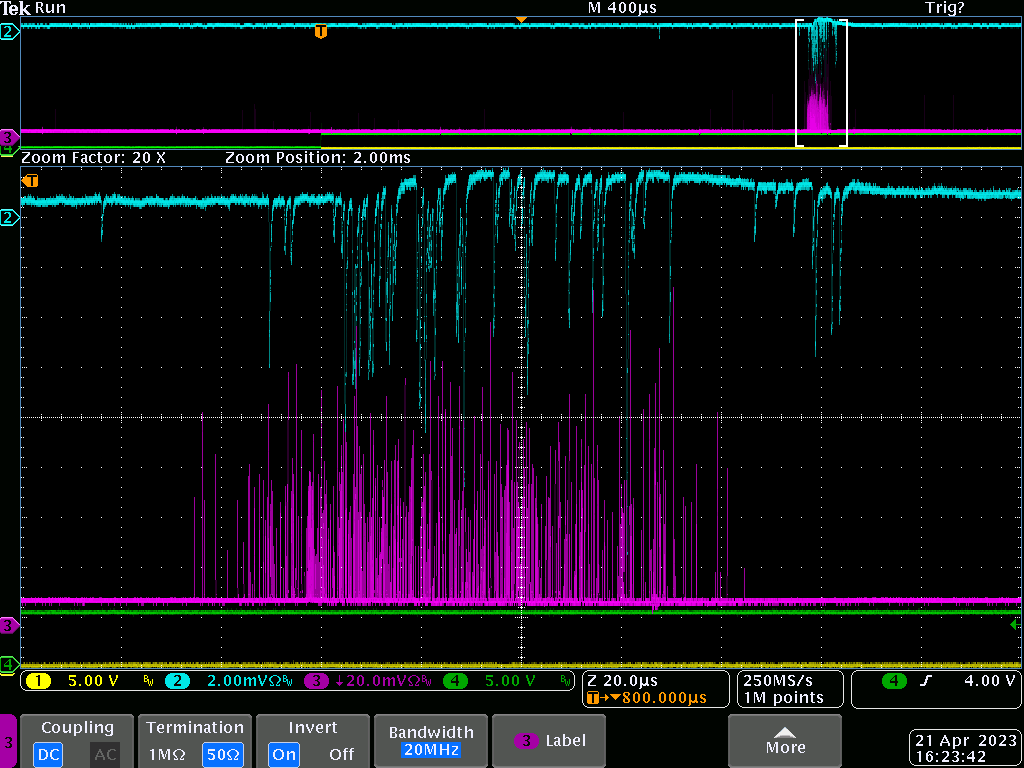Click the rising edge trigger slope icon

tap(926, 681)
